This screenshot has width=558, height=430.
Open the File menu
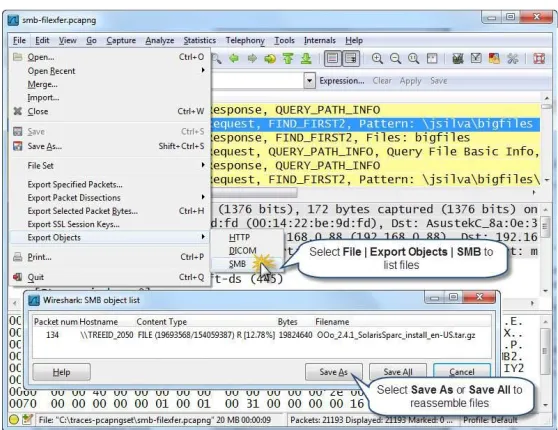(19, 41)
